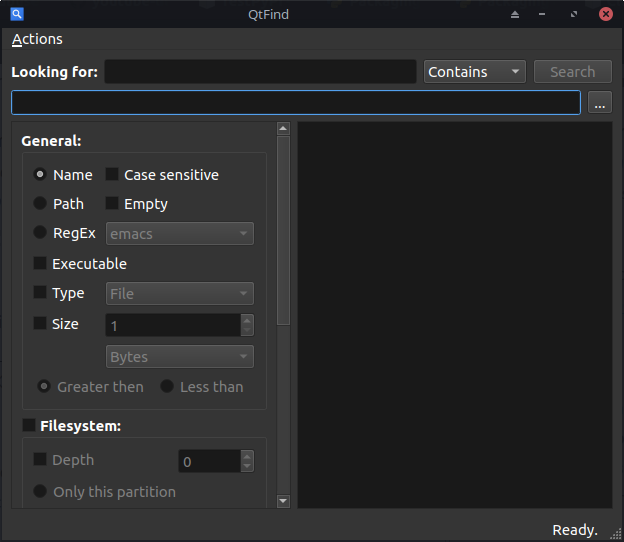The height and width of the screenshot is (542, 624).
Task: Open the emacs regex type dropdown
Action: (x=179, y=234)
